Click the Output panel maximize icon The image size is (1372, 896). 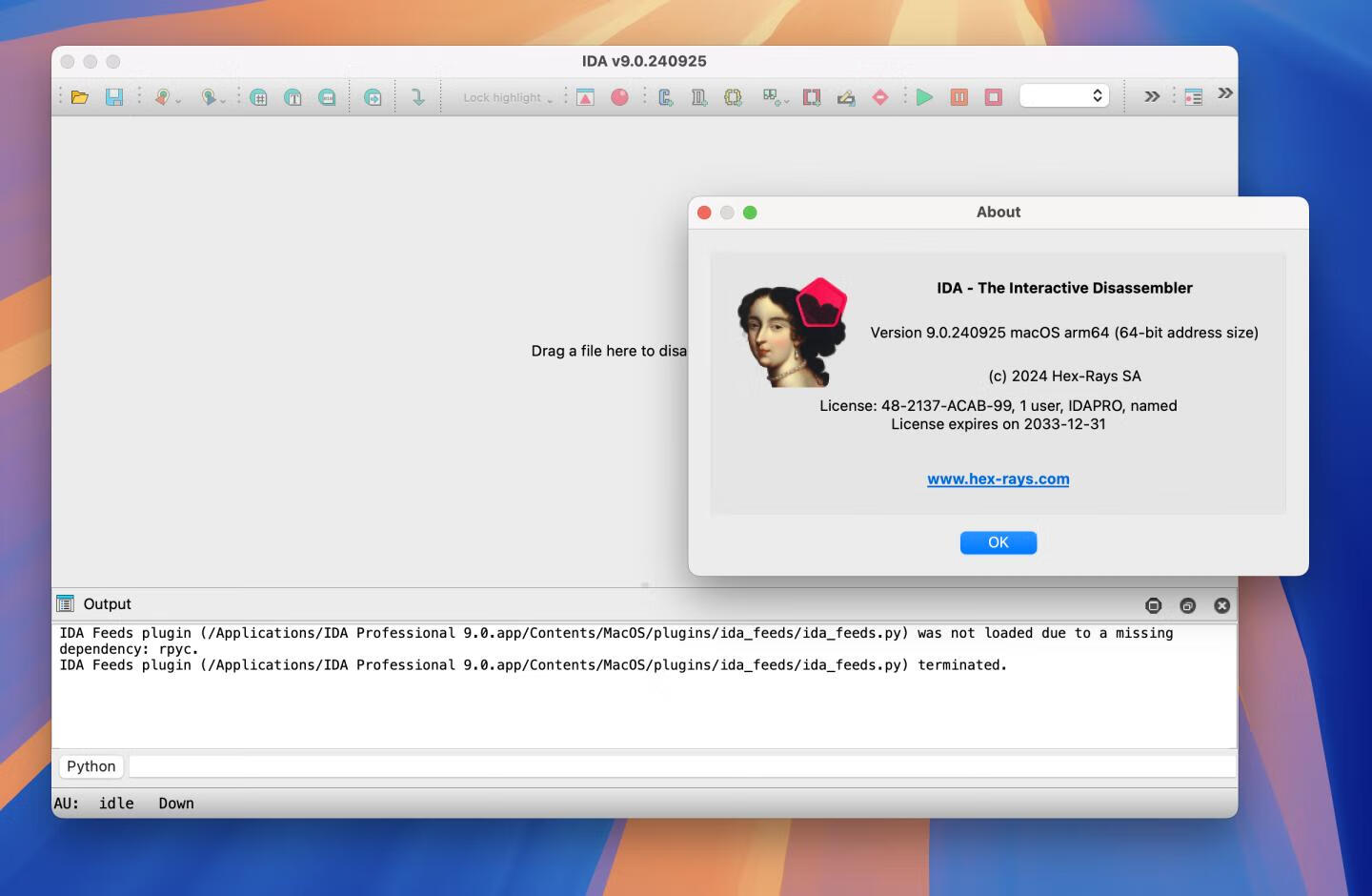tap(1154, 605)
